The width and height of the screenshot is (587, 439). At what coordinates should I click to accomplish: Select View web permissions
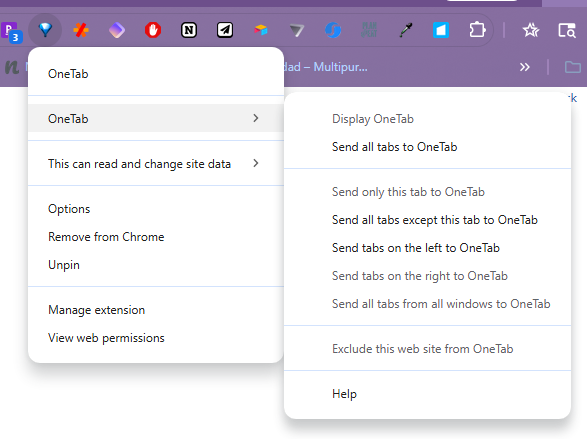[x=156, y=338]
